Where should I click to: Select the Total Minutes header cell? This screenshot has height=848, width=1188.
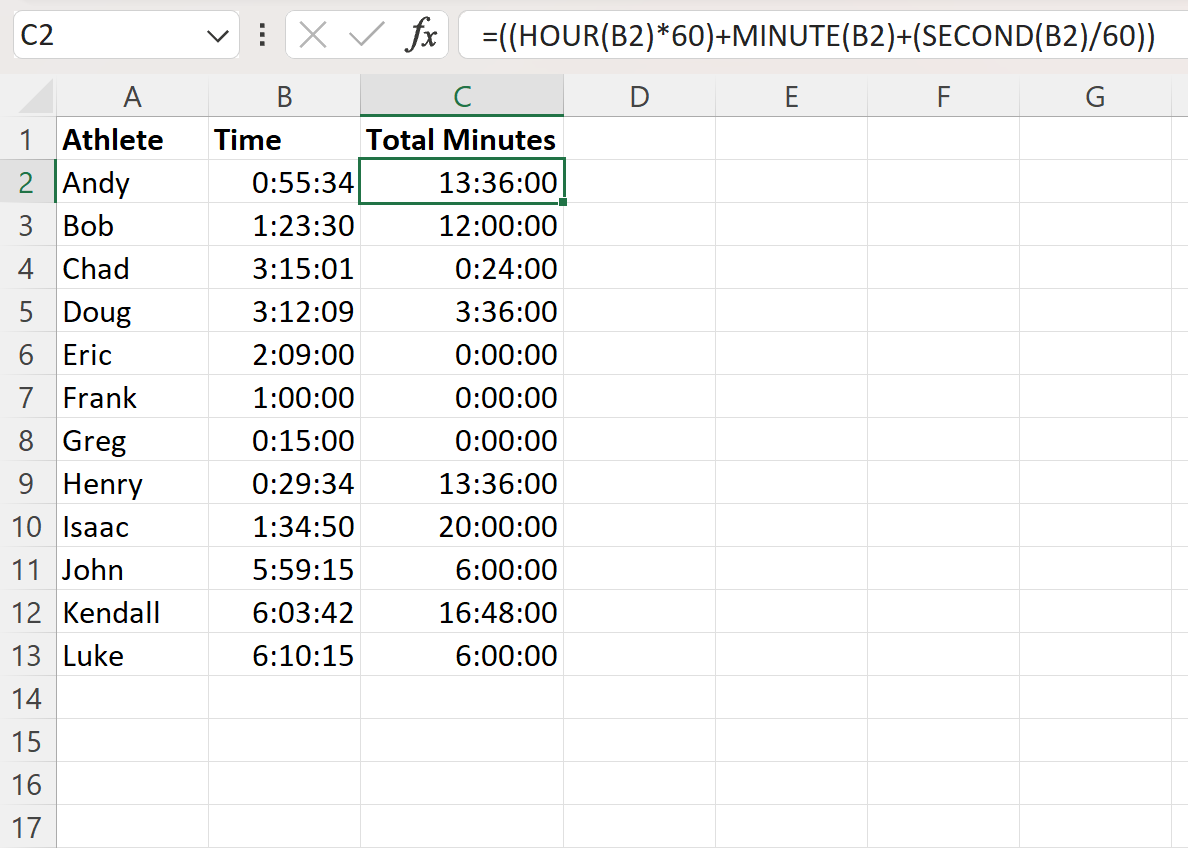[x=461, y=139]
